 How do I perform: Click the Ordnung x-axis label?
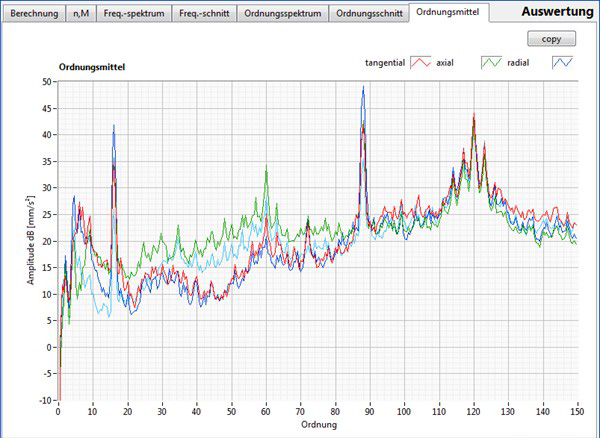[317, 424]
